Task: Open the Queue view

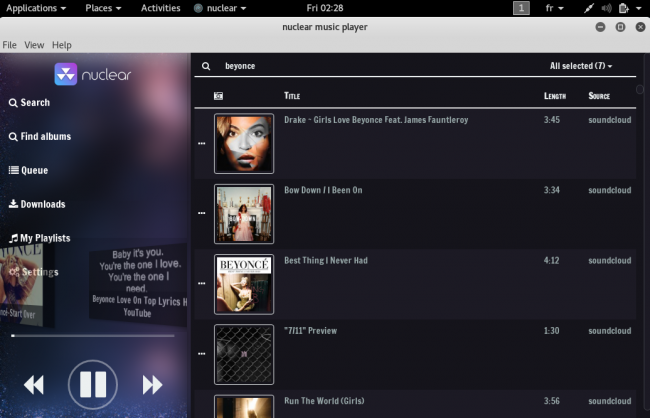Action: pos(28,170)
